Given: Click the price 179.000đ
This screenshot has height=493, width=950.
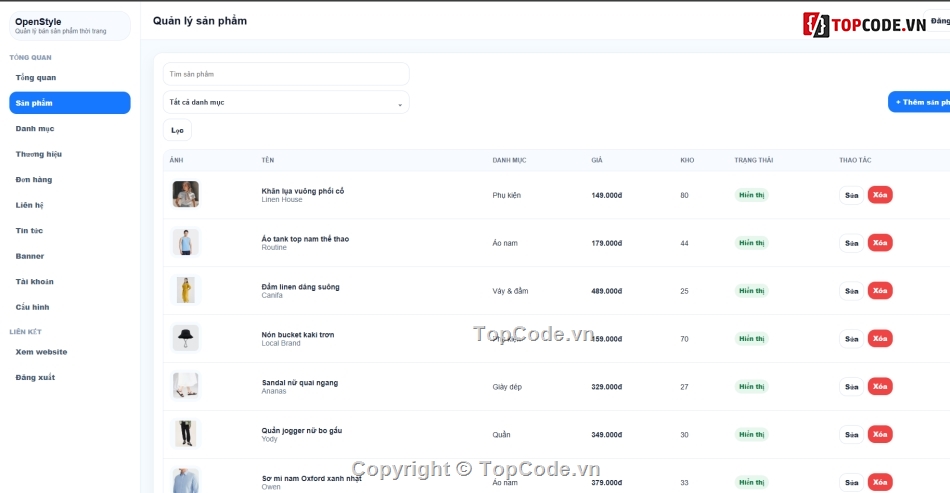Looking at the screenshot, I should tap(606, 243).
